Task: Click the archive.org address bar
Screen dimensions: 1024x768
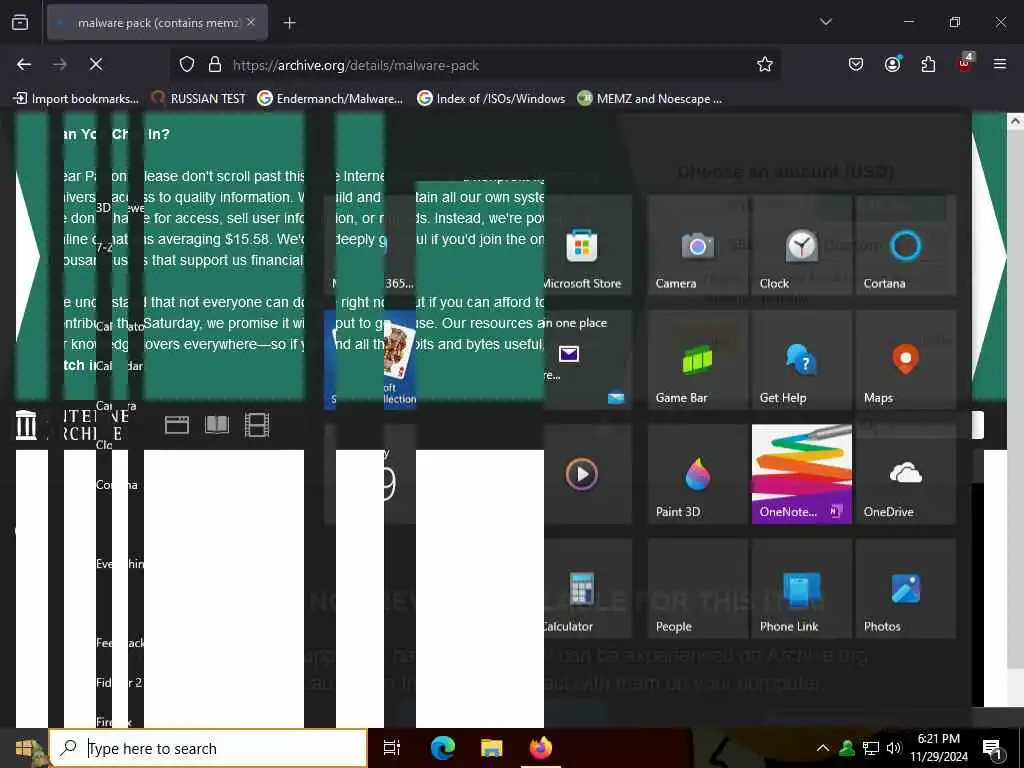Action: [x=475, y=65]
